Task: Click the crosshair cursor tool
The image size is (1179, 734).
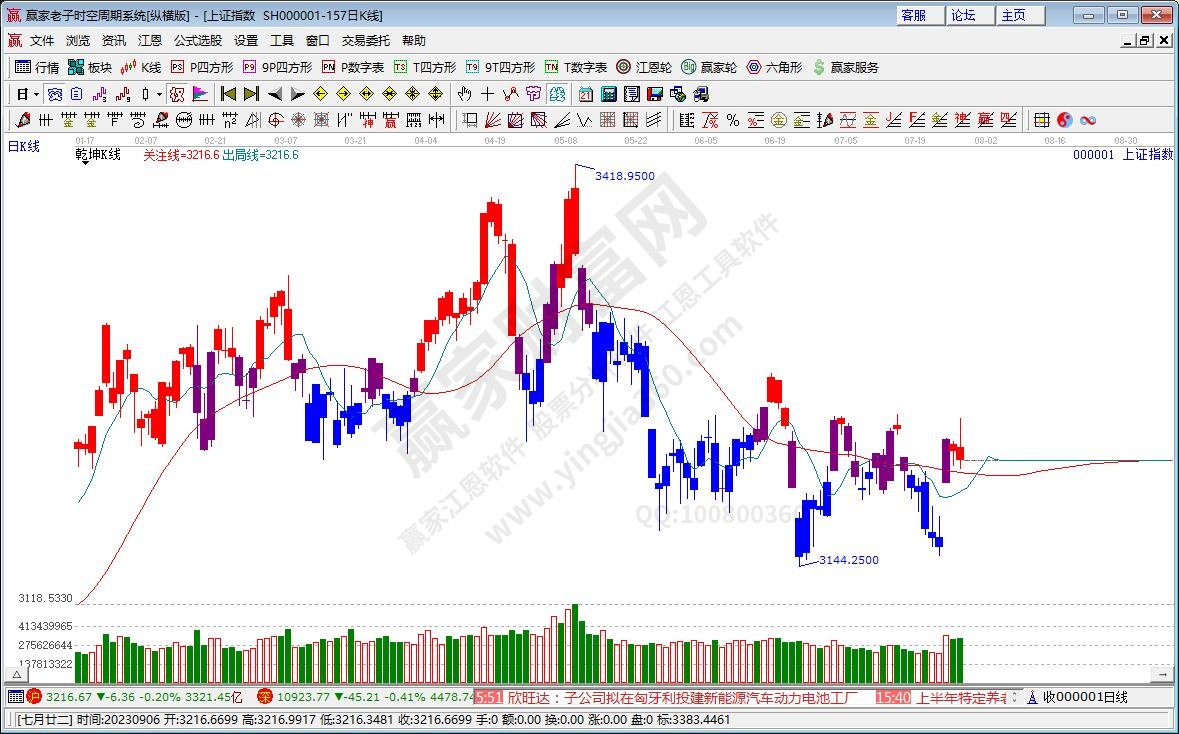Action: point(487,94)
